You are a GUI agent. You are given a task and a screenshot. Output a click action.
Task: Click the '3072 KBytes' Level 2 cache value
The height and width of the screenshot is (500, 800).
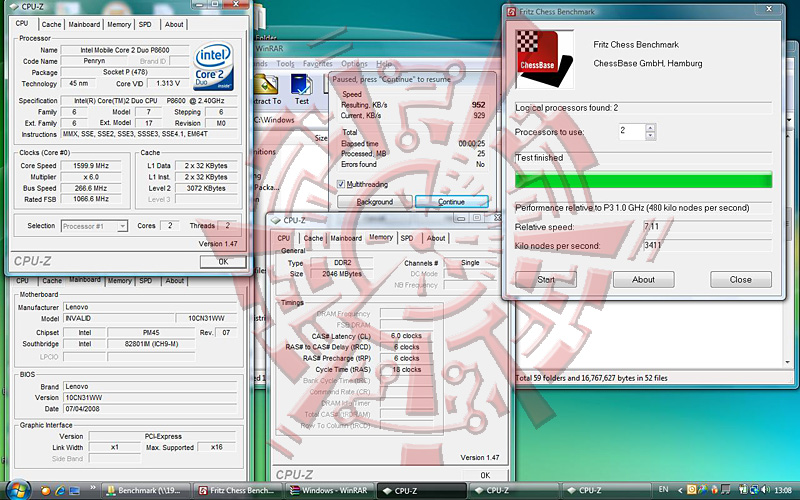206,188
